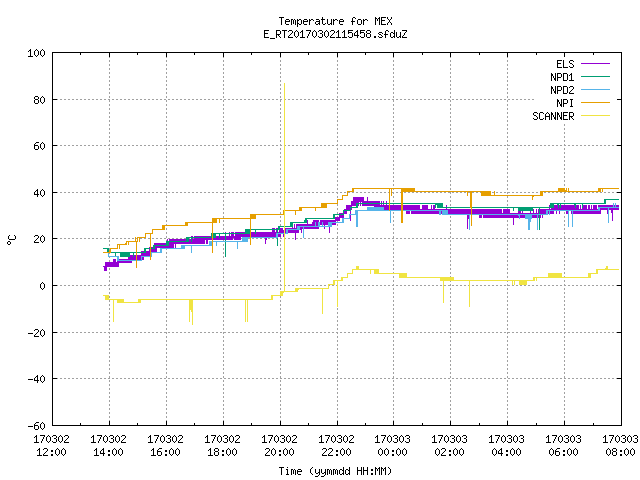Click the y-axis label 60
Viewport: 640px width, 480px height.
pos(39,146)
